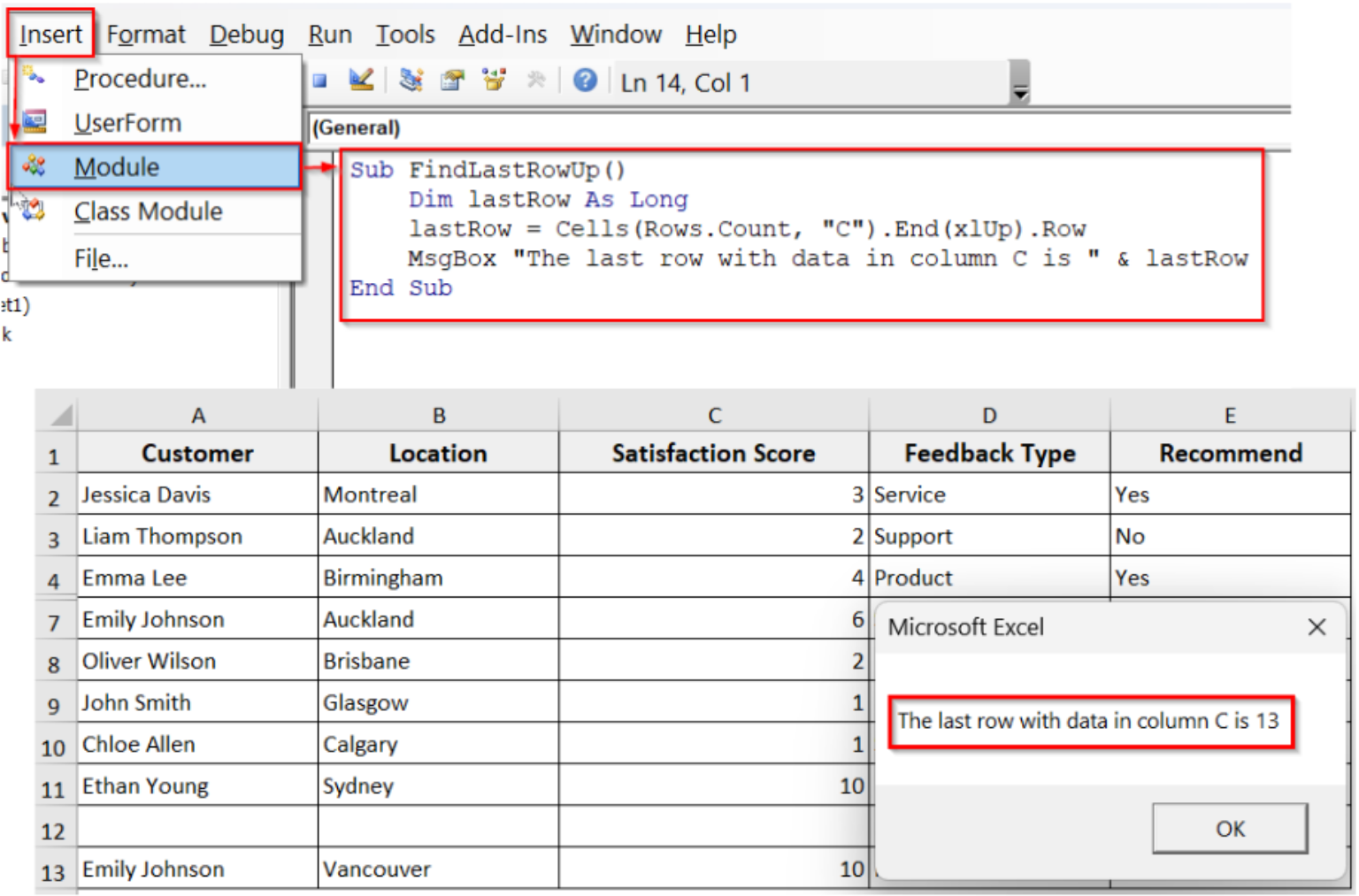Open the Object Browser icon
The height and width of the screenshot is (896, 1359).
(x=494, y=80)
